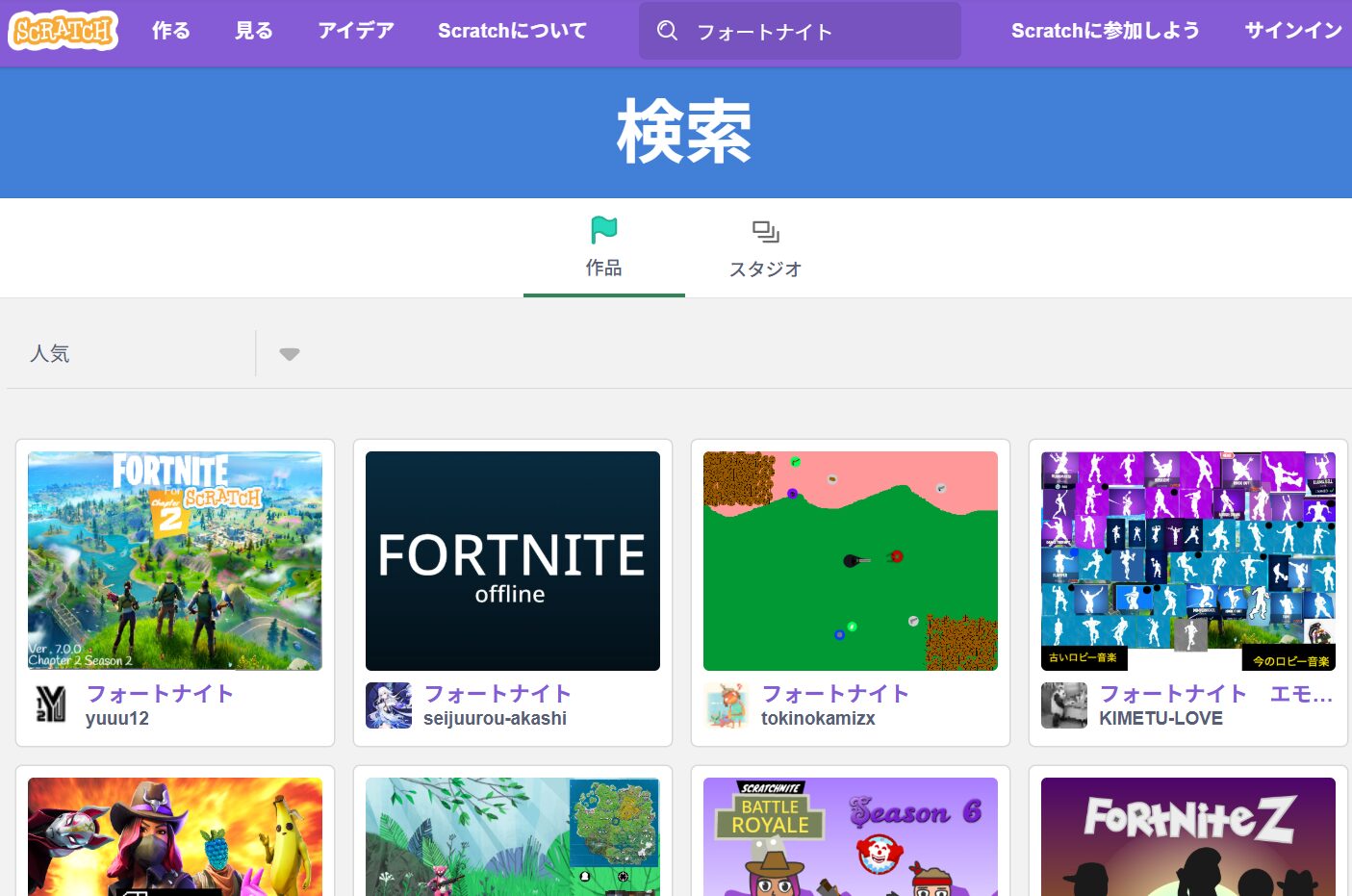The width and height of the screenshot is (1352, 896).
Task: Open the emote dance grid thumbnail
Action: click(x=1188, y=561)
